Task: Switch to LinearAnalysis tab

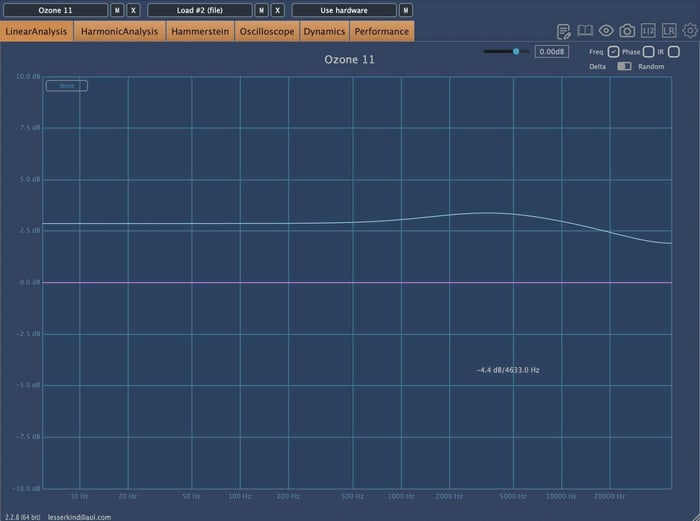Action: click(36, 31)
